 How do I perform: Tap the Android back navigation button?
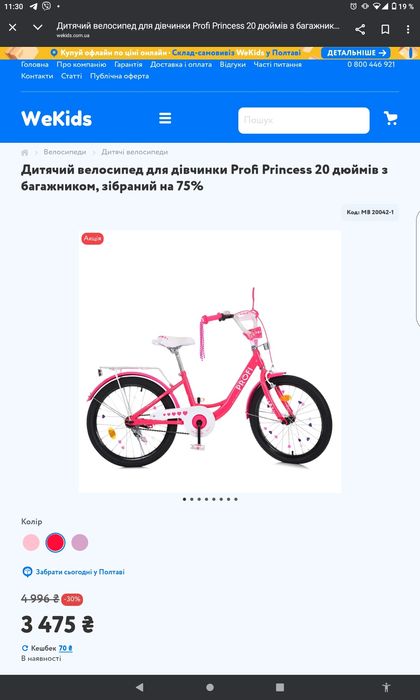(140, 687)
